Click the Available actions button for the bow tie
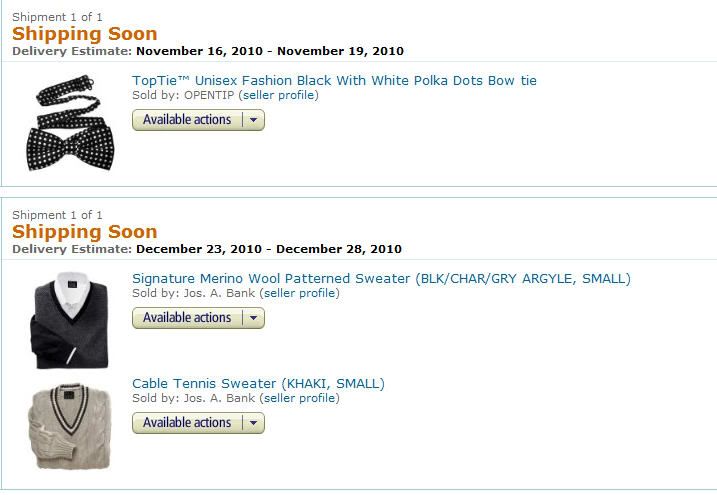The height and width of the screenshot is (495, 717). [x=187, y=120]
